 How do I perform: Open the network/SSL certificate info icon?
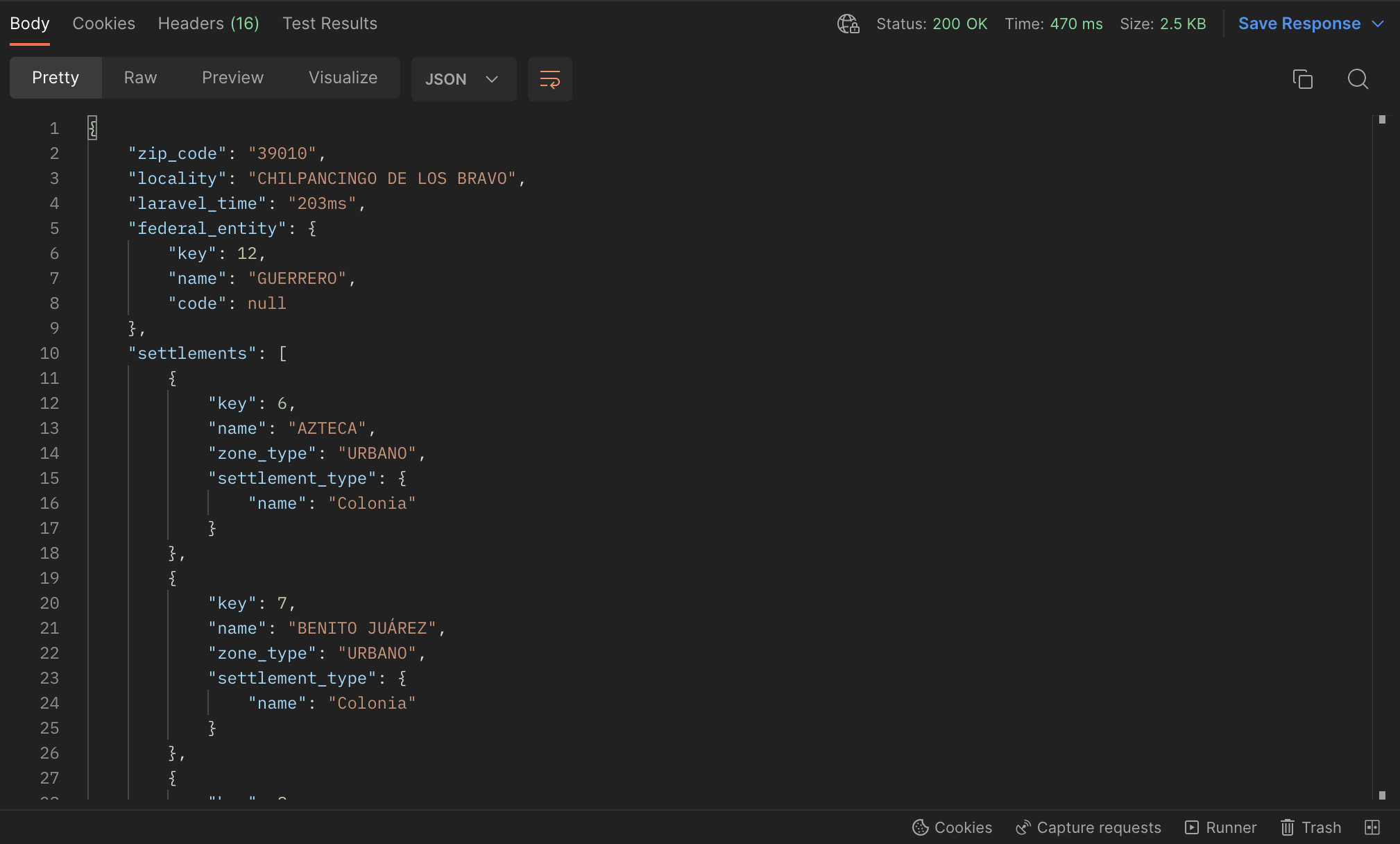[848, 24]
